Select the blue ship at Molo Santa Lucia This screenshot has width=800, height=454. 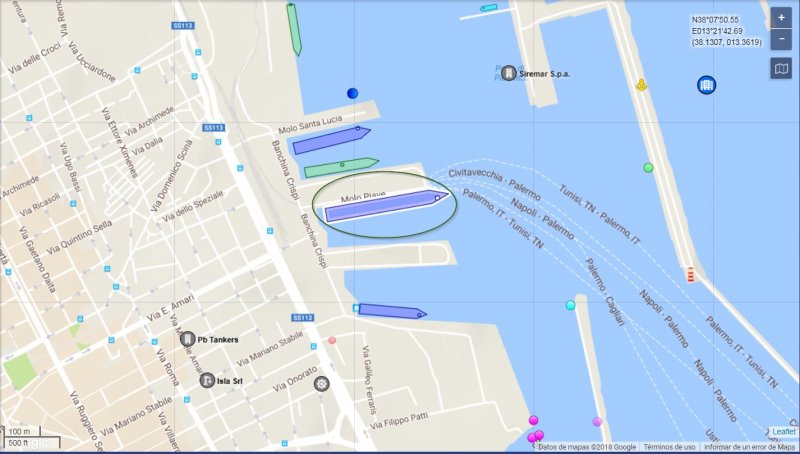pos(331,140)
